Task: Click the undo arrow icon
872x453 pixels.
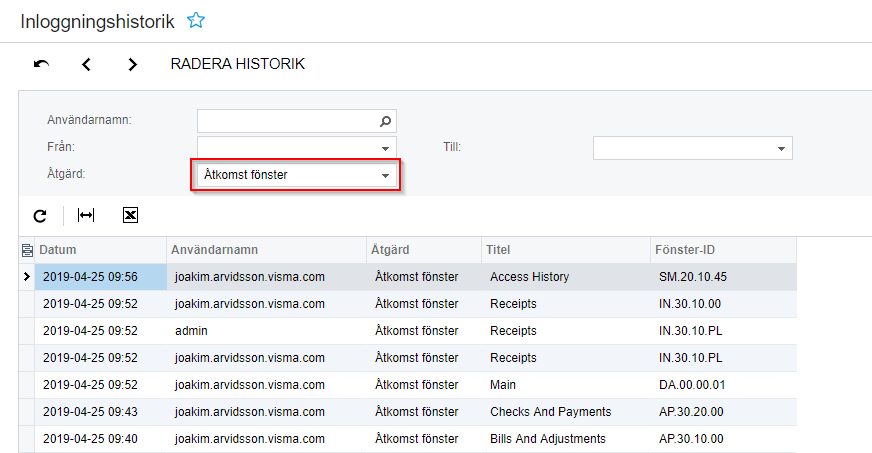Action: click(41, 64)
